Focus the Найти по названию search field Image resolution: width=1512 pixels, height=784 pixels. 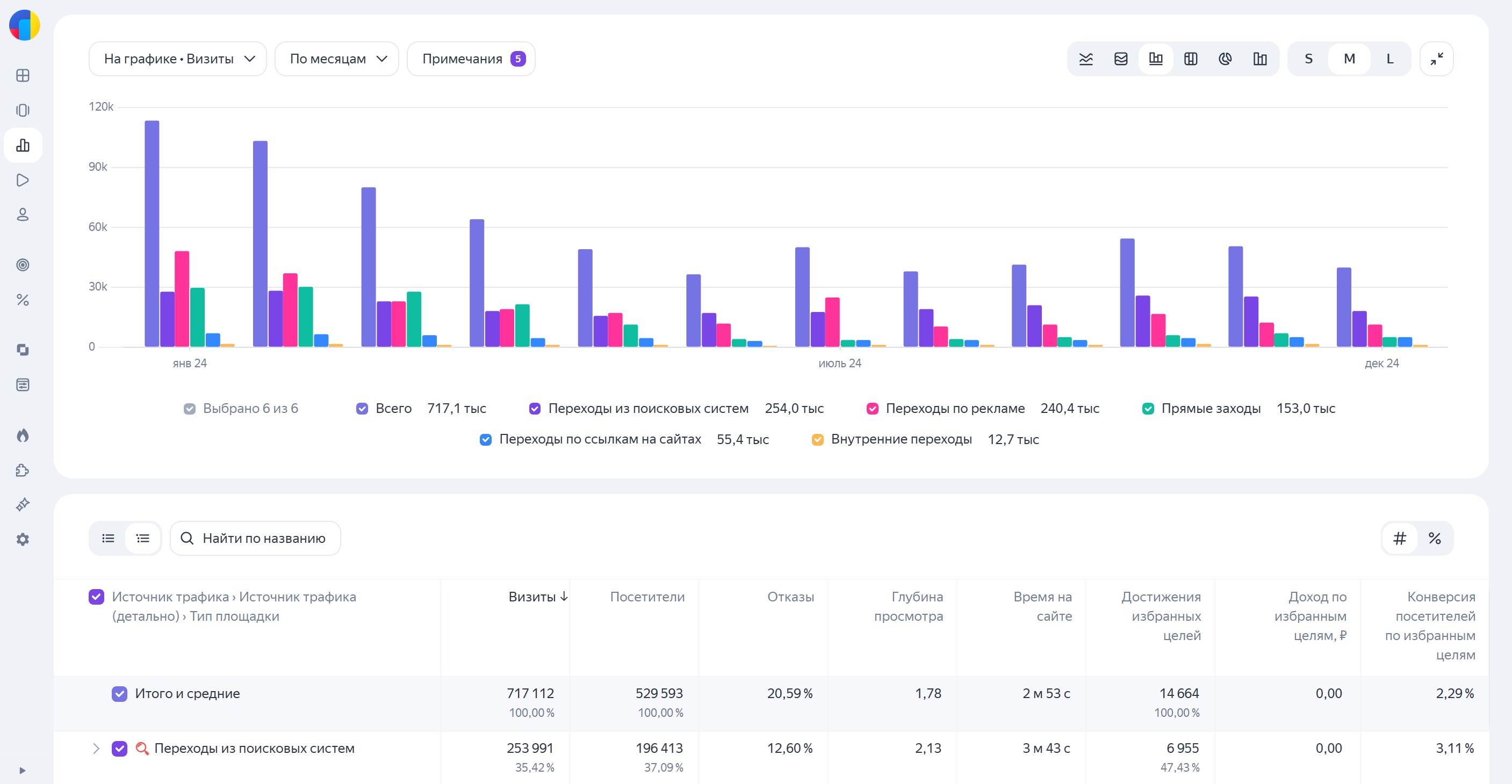[255, 538]
